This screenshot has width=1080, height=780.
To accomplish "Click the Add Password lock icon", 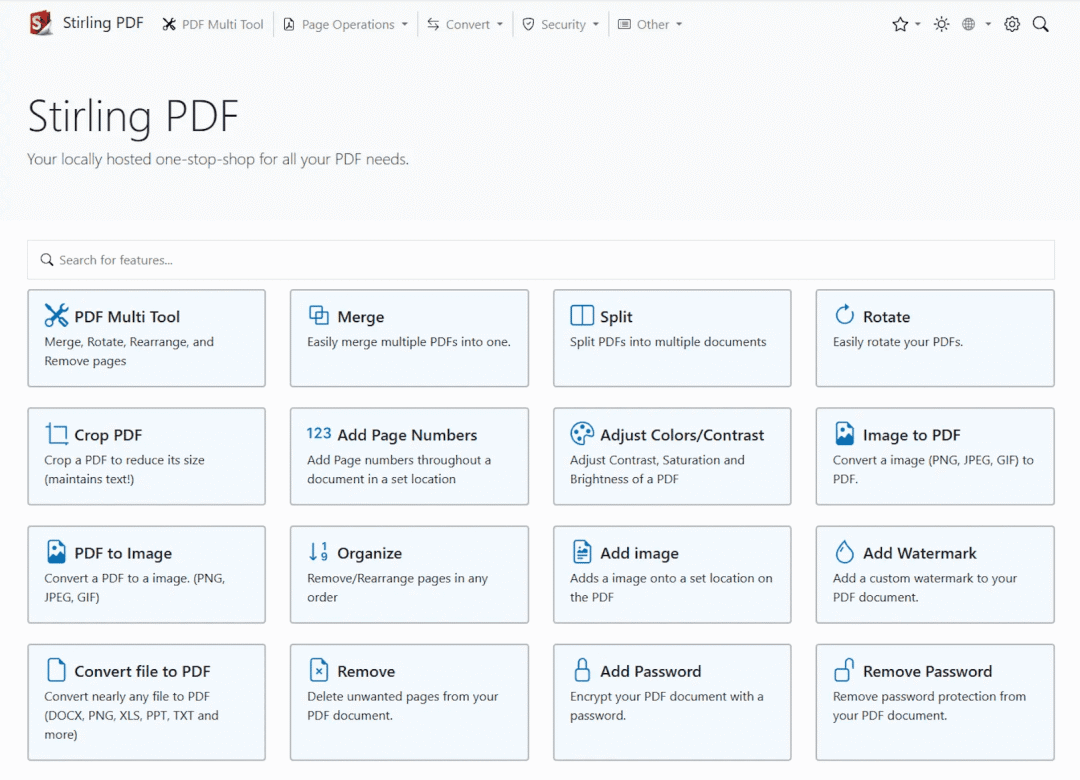I will (582, 670).
